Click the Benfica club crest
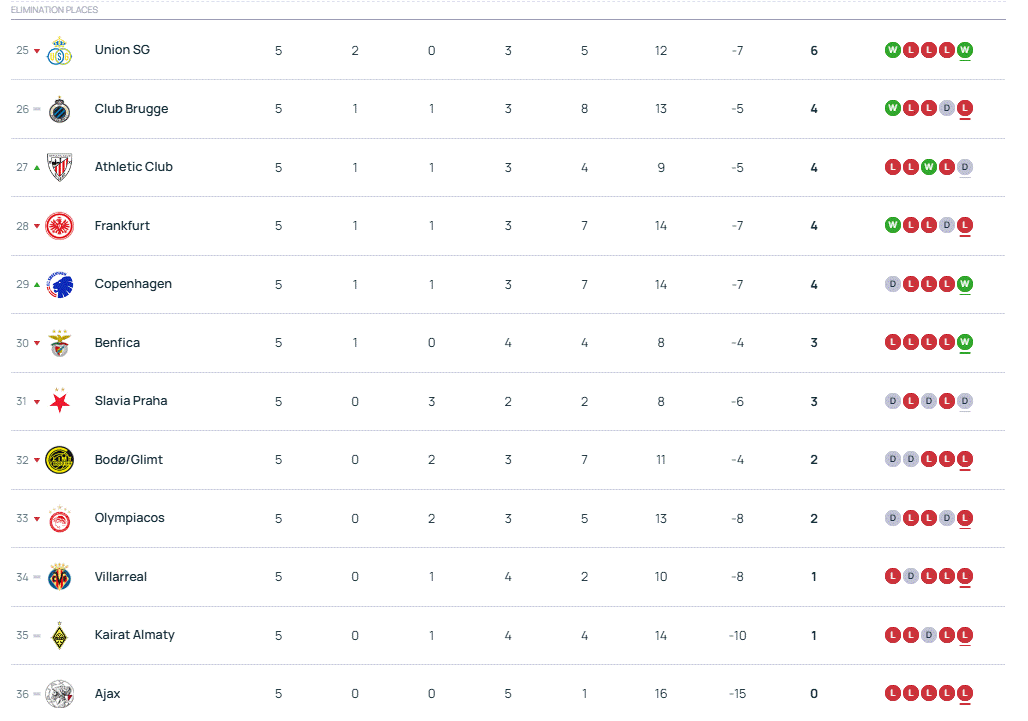This screenshot has width=1028, height=721. click(x=60, y=343)
